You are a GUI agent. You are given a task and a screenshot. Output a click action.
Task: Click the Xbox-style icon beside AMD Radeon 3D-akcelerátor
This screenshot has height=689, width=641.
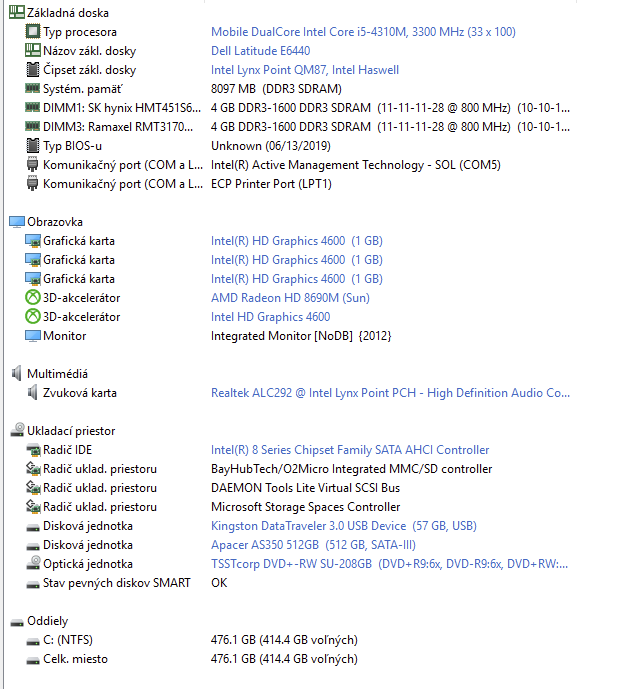[x=33, y=298]
